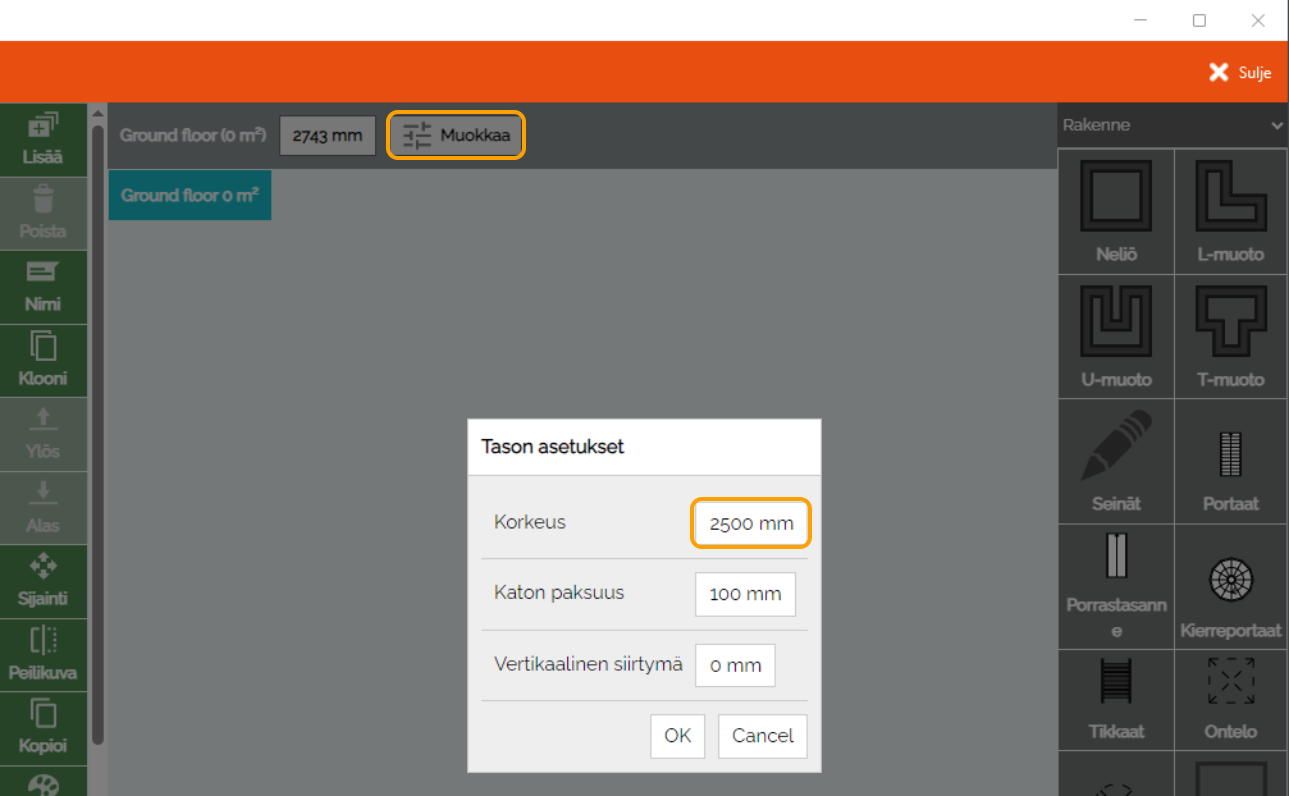The height and width of the screenshot is (796, 1289).
Task: Copy with the Kopioi tool
Action: [x=43, y=729]
